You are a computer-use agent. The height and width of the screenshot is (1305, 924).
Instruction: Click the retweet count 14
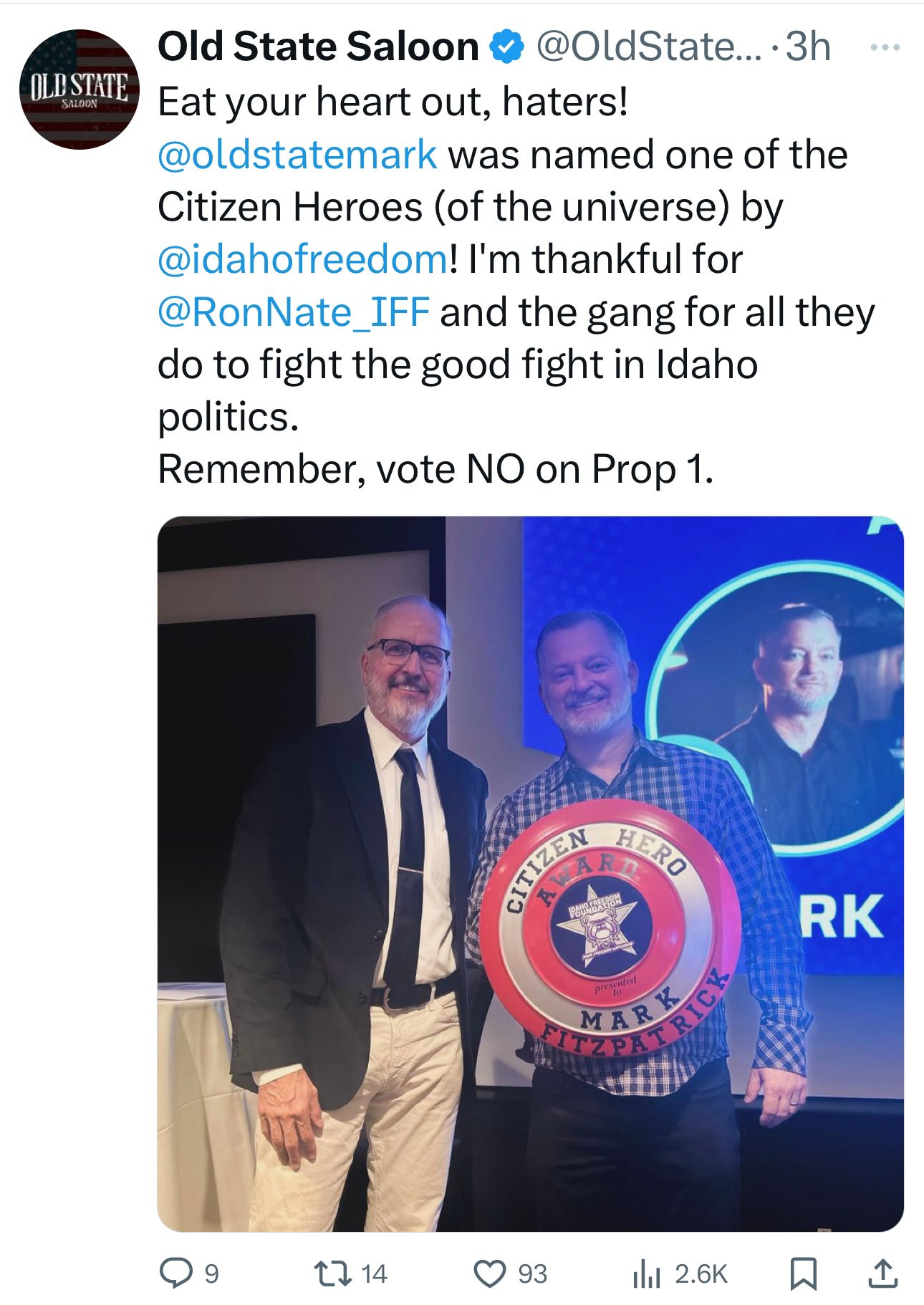(x=374, y=1274)
